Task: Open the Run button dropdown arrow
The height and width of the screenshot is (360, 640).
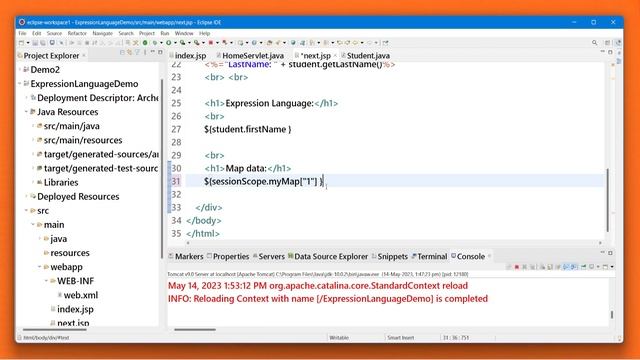Action: 175,43
